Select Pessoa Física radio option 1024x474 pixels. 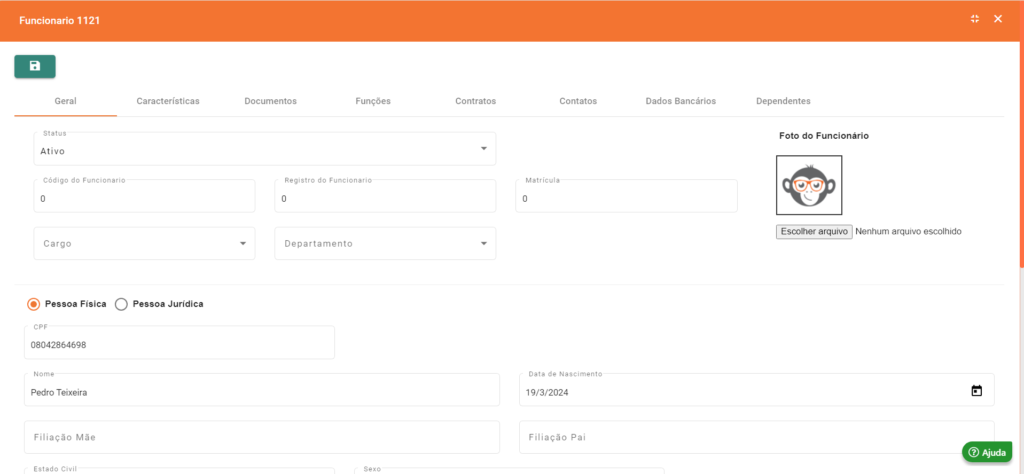(x=34, y=304)
